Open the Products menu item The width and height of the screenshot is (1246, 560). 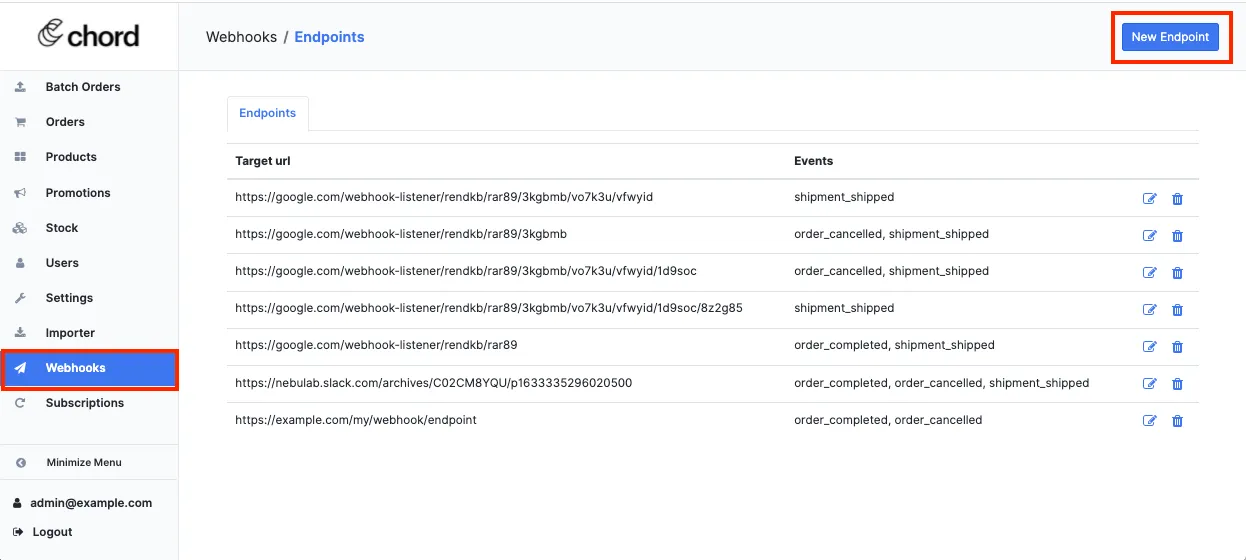click(89, 157)
